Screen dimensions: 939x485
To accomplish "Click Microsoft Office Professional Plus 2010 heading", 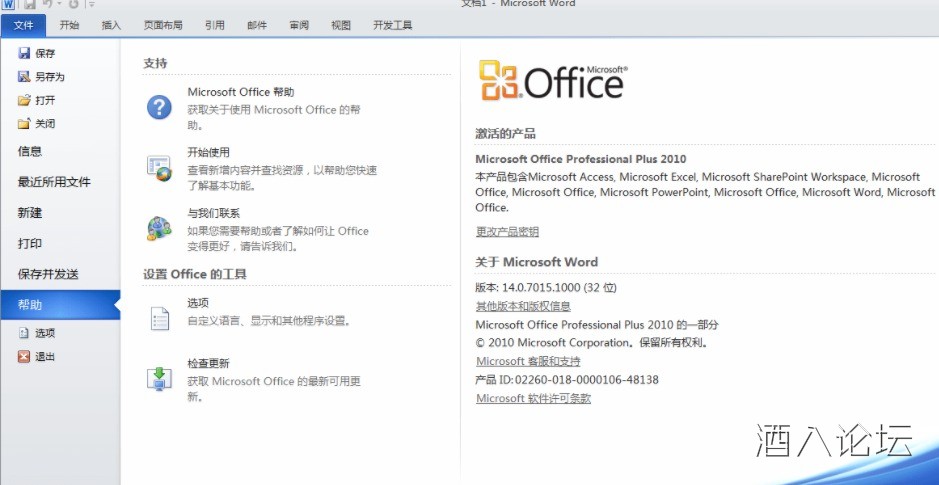I will [x=581, y=159].
